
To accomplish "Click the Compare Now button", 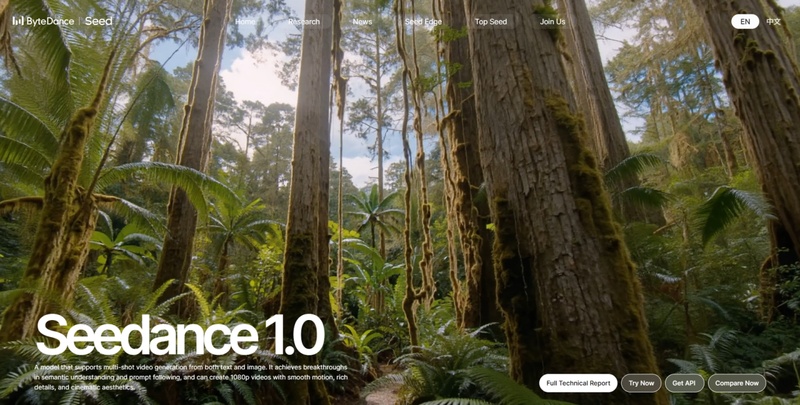I will (x=737, y=383).
